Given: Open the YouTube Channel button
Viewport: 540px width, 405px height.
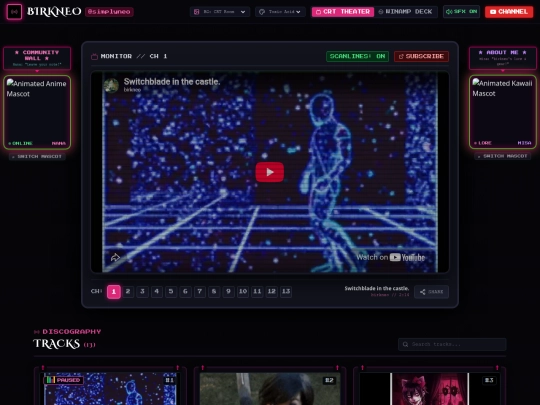Looking at the screenshot, I should click(x=509, y=12).
